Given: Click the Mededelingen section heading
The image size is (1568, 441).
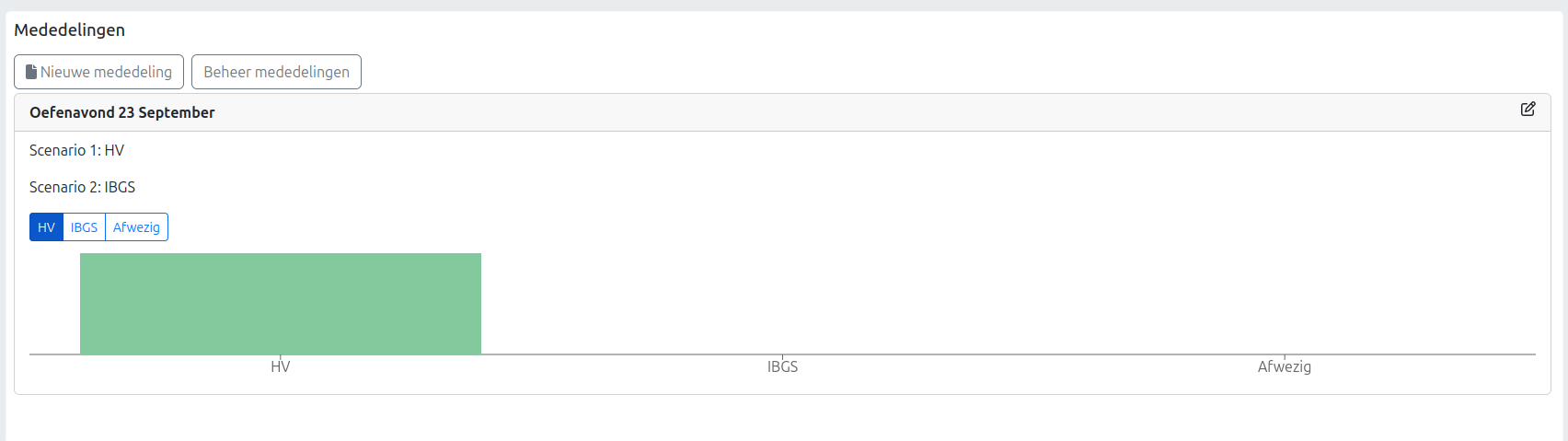Looking at the screenshot, I should click(x=70, y=30).
